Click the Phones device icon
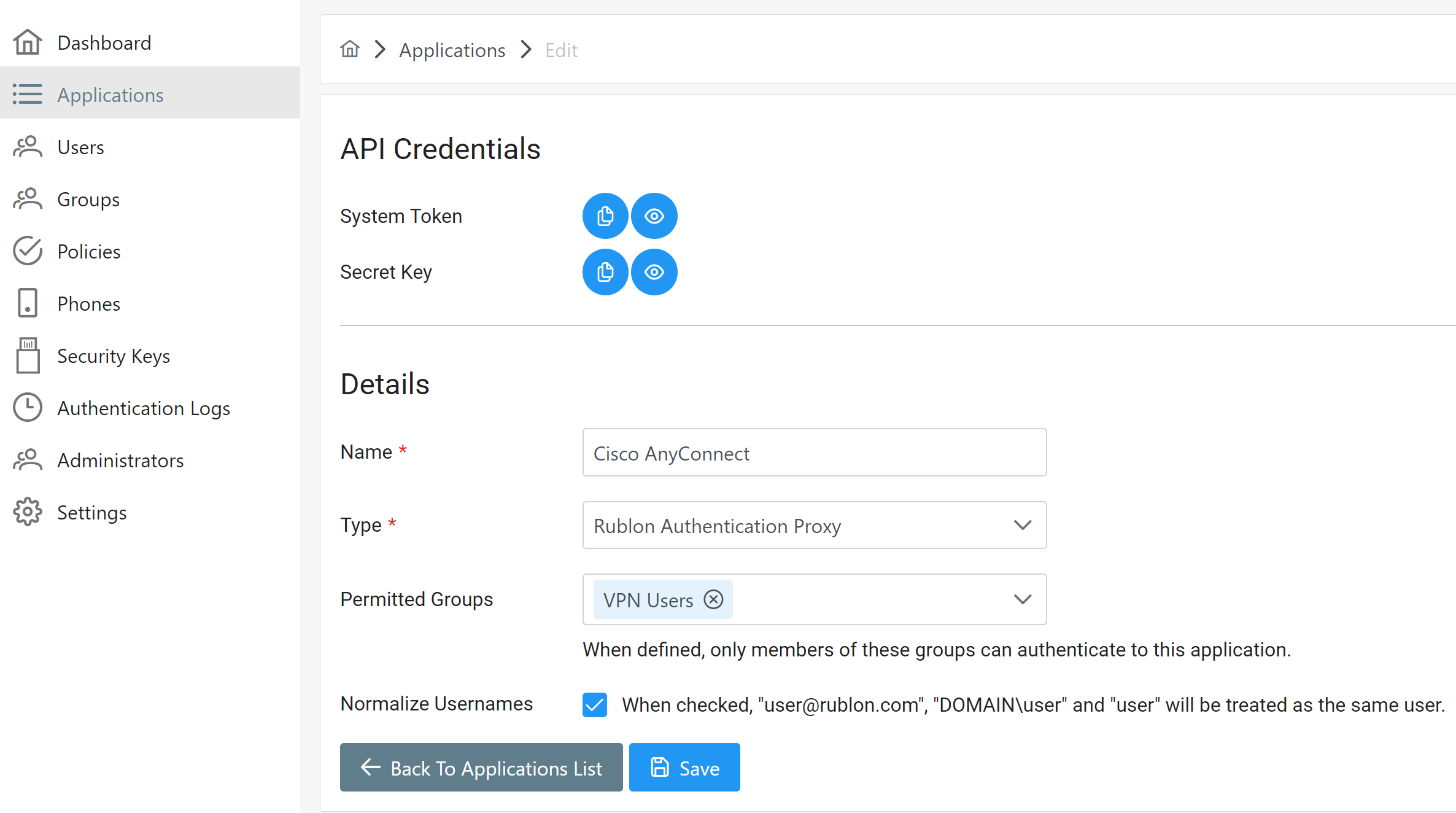This screenshot has width=1456, height=813. coord(28,303)
